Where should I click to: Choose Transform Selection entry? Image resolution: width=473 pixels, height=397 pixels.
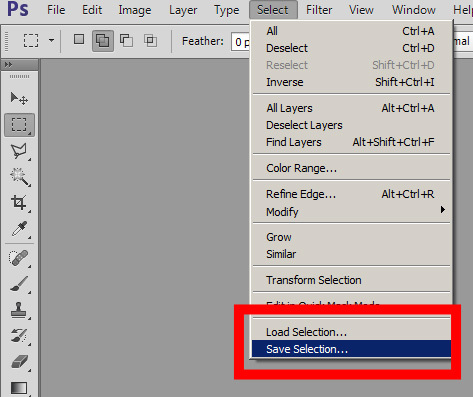click(x=351, y=280)
